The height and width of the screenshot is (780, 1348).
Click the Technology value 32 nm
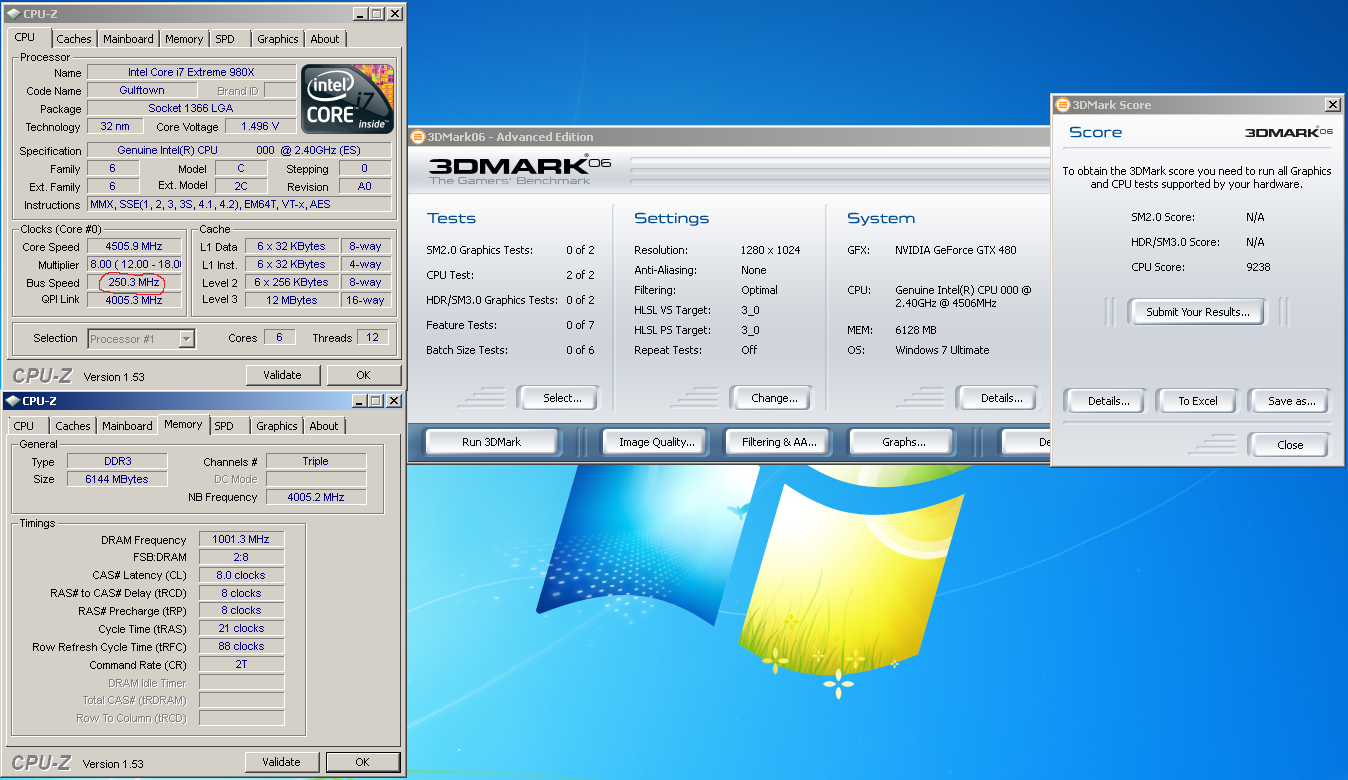(x=115, y=127)
